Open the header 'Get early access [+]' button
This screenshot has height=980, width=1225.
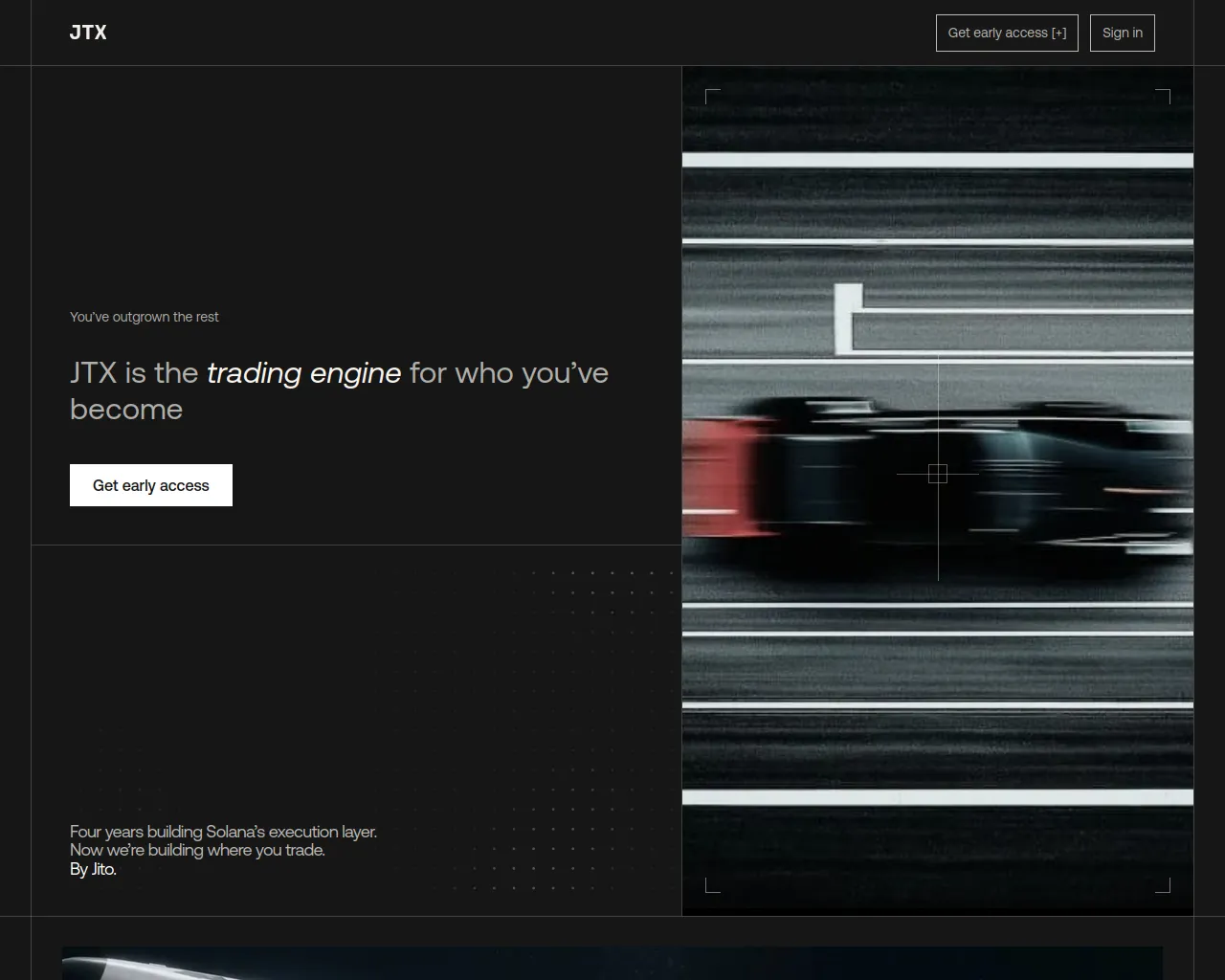1007,33
